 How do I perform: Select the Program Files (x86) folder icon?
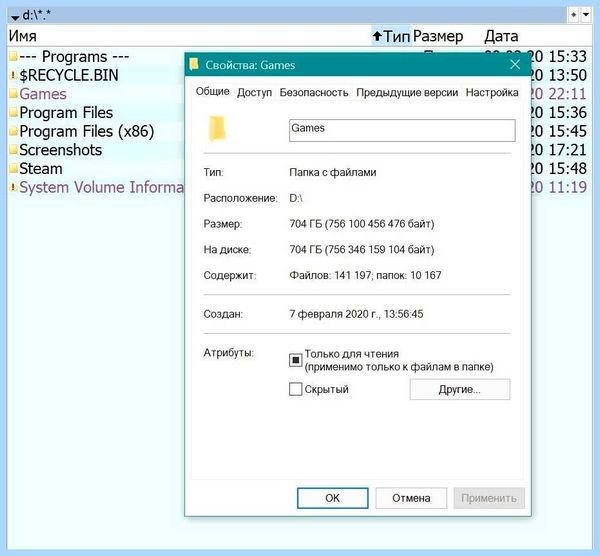point(13,131)
